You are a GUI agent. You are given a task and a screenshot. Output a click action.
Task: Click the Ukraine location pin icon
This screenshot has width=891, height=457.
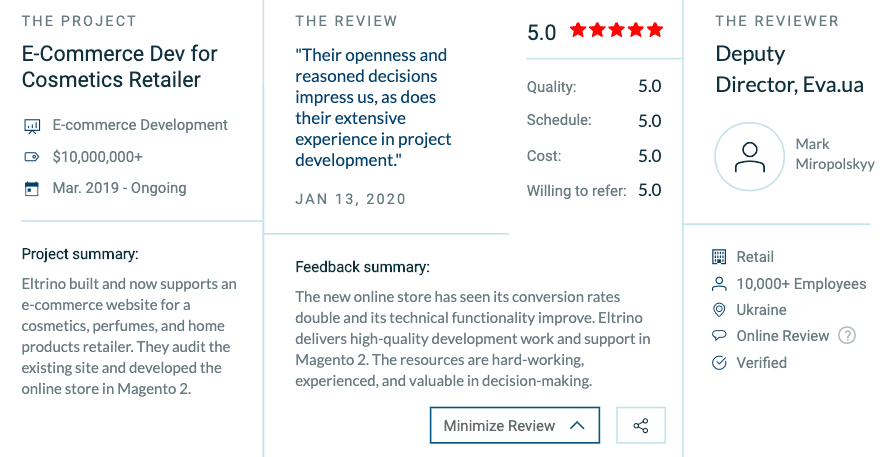pyautogui.click(x=718, y=310)
